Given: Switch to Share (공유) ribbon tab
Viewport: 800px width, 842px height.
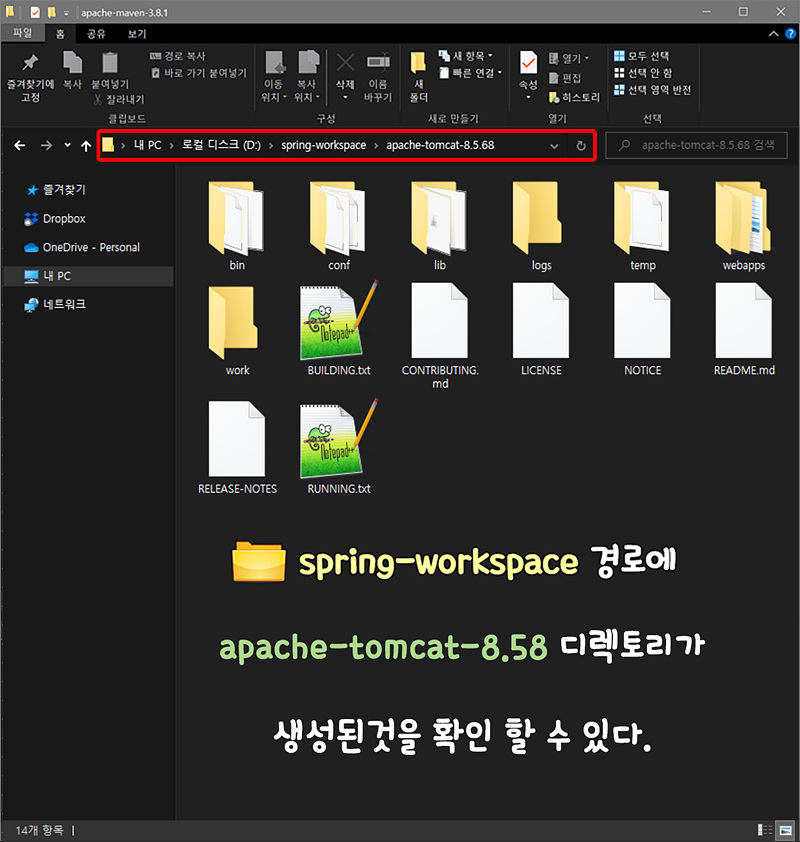Looking at the screenshot, I should click(x=96, y=34).
